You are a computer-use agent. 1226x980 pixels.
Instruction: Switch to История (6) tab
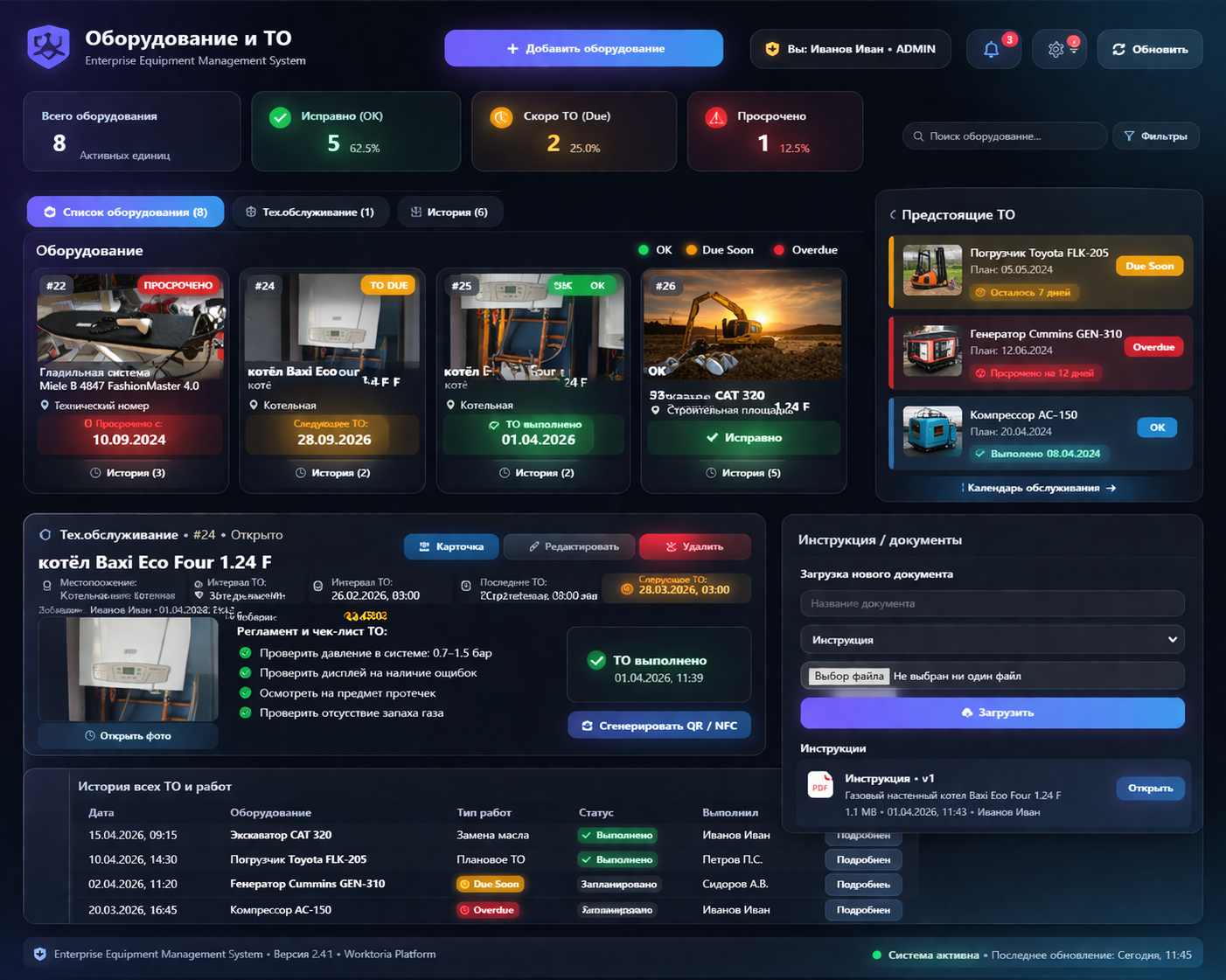click(449, 212)
